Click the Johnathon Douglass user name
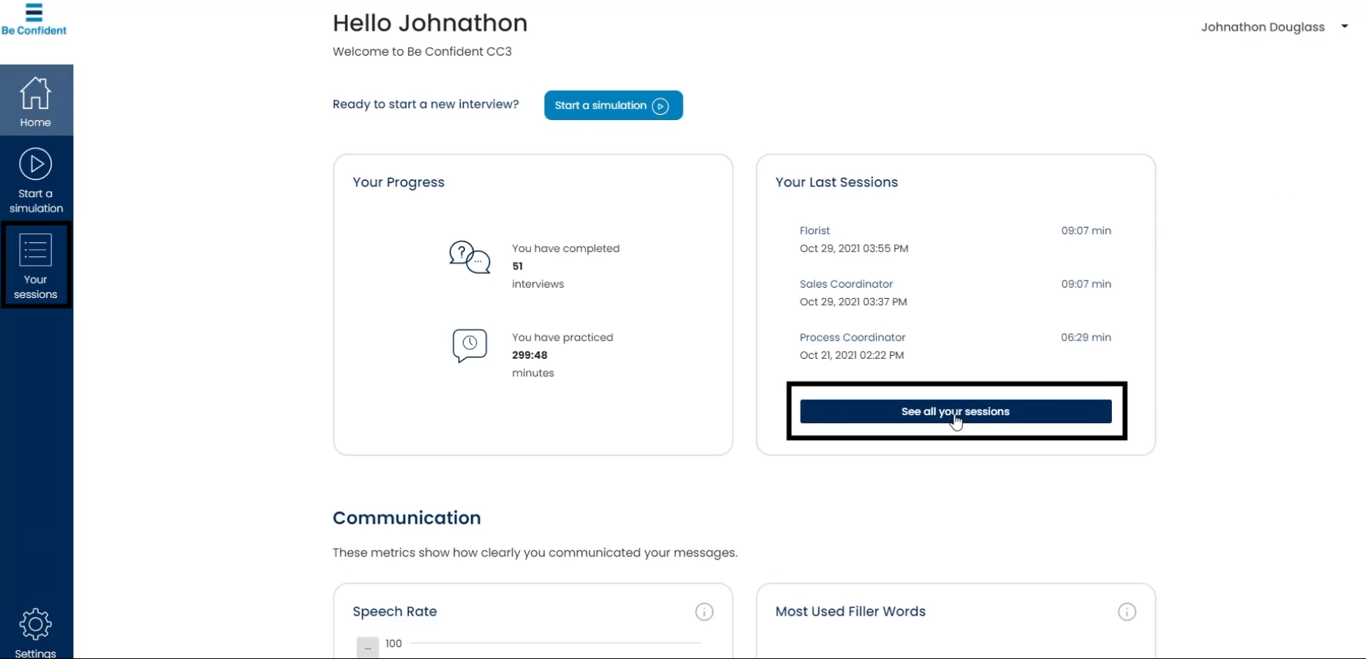This screenshot has width=1366, height=659. pyautogui.click(x=1262, y=27)
